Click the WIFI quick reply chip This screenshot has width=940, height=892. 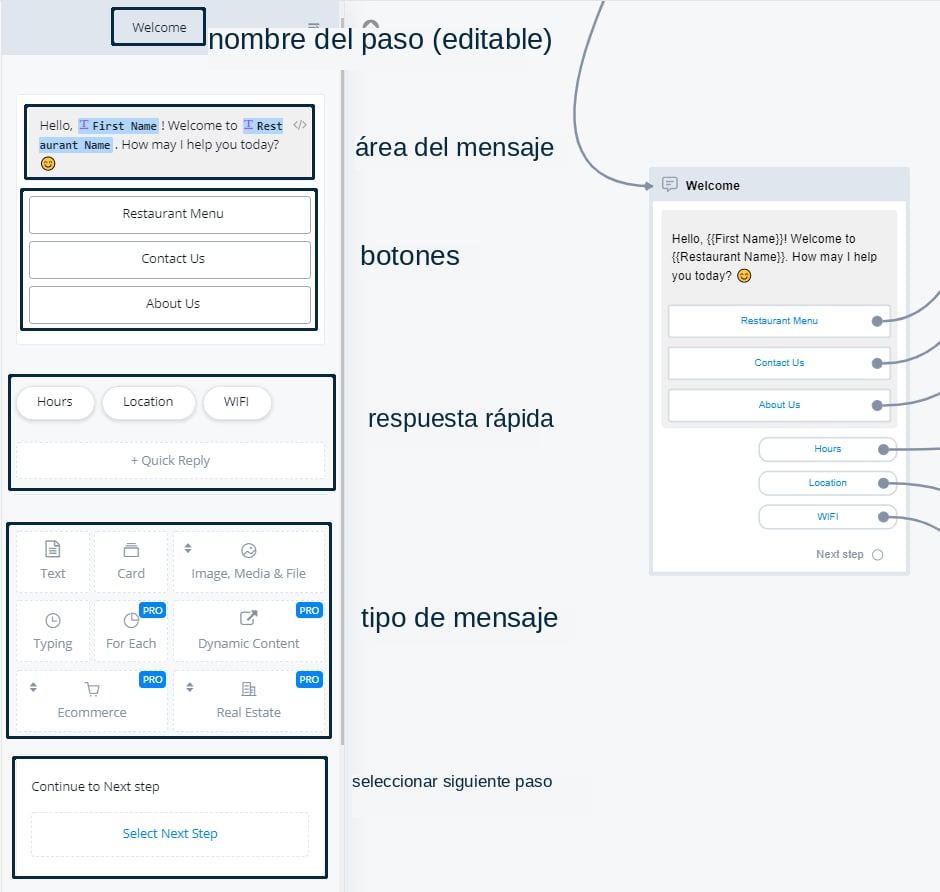pos(237,402)
